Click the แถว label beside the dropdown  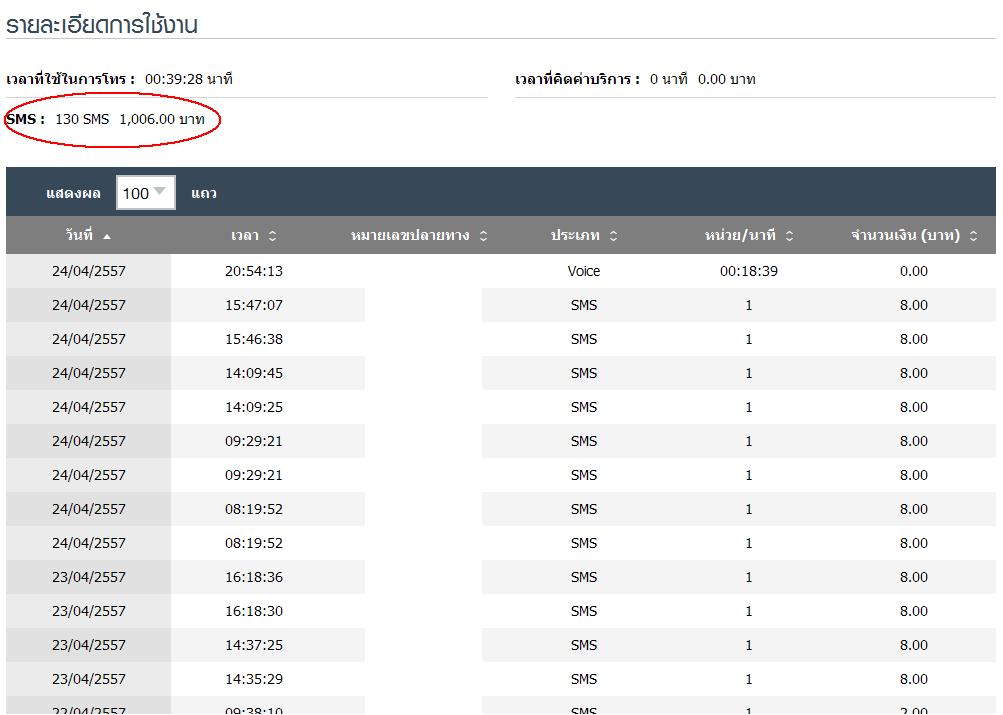(203, 193)
